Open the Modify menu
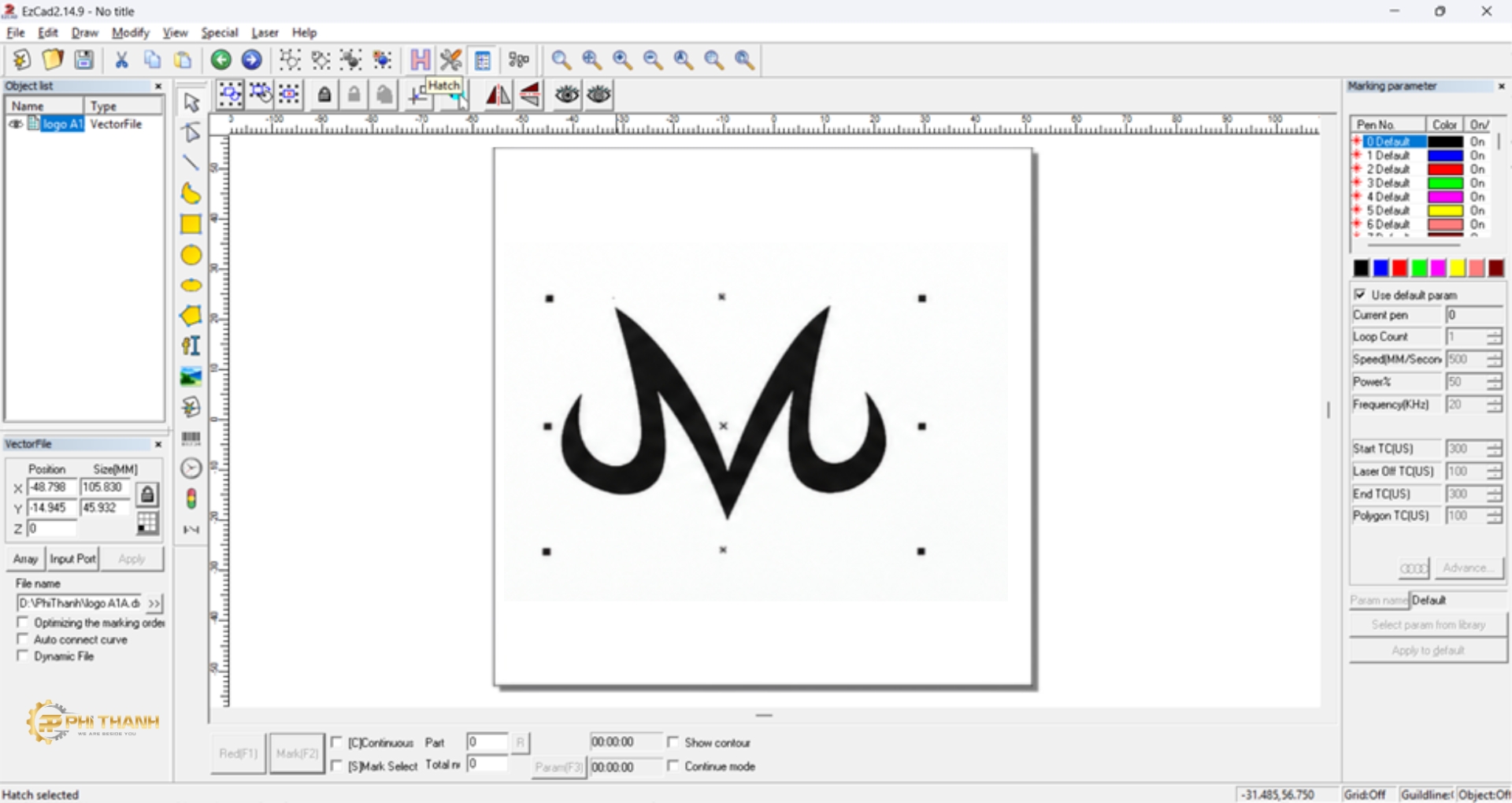The width and height of the screenshot is (1512, 803). [130, 32]
